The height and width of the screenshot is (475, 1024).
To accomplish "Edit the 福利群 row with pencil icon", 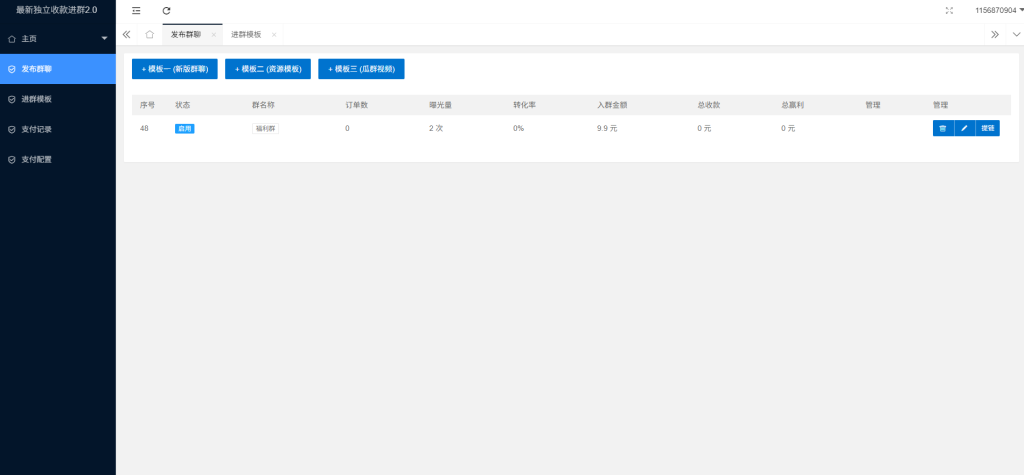I will coord(964,128).
